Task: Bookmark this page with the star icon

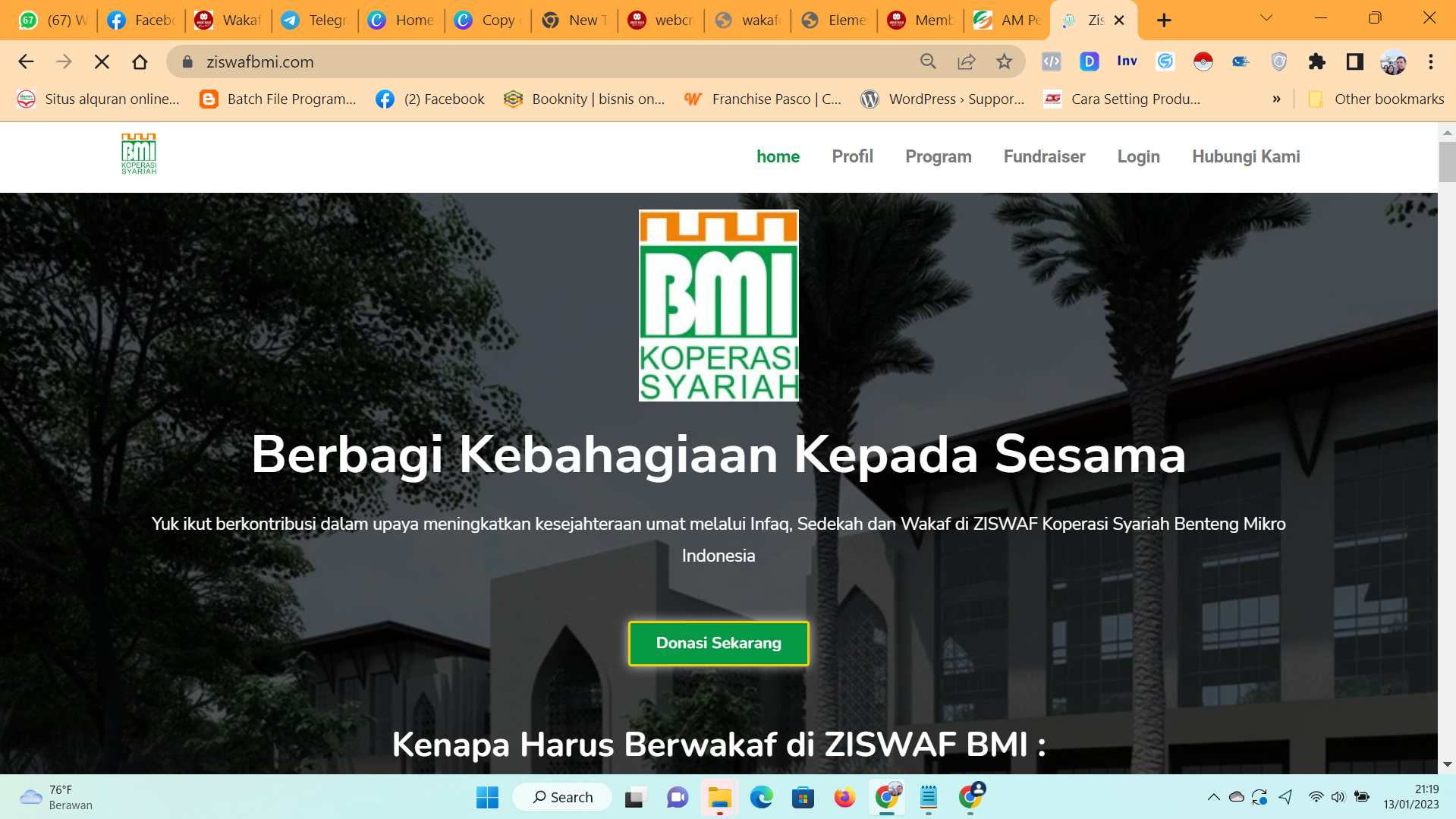Action: point(1004,61)
